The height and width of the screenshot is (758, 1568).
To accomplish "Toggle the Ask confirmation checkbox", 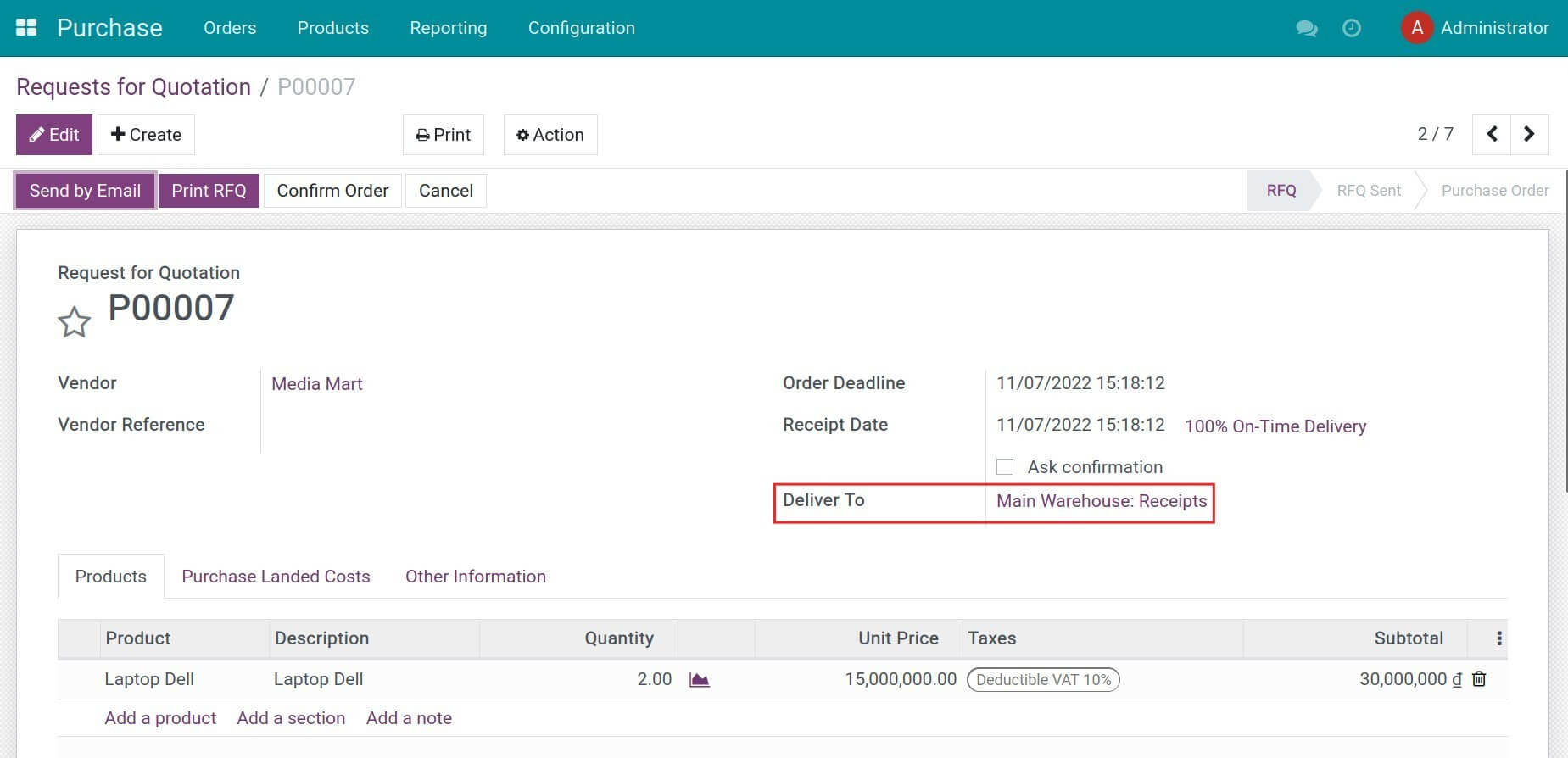I will coord(1005,466).
